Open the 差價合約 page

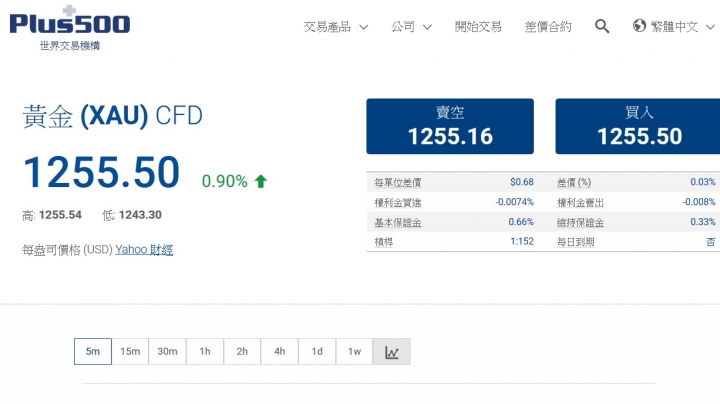click(548, 27)
